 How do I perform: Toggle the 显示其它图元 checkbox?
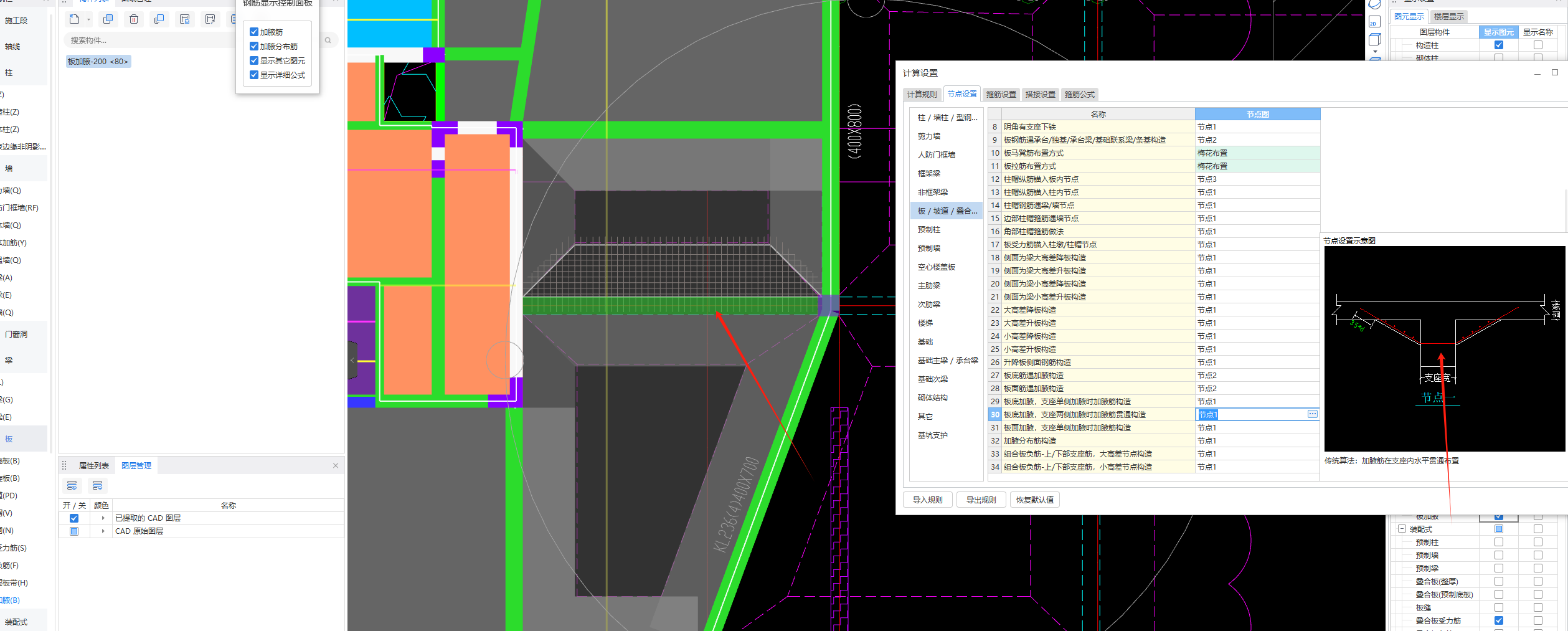point(254,60)
